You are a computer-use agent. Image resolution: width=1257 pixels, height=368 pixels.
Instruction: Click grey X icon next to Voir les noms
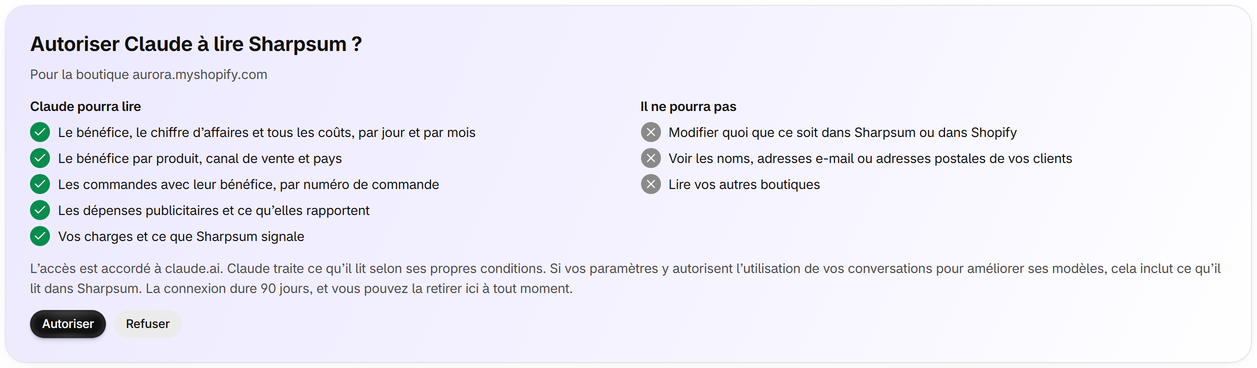pos(651,158)
